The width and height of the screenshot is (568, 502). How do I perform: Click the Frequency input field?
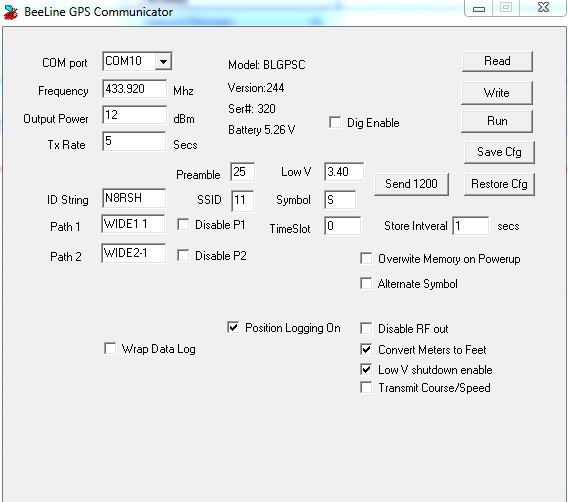(x=134, y=89)
